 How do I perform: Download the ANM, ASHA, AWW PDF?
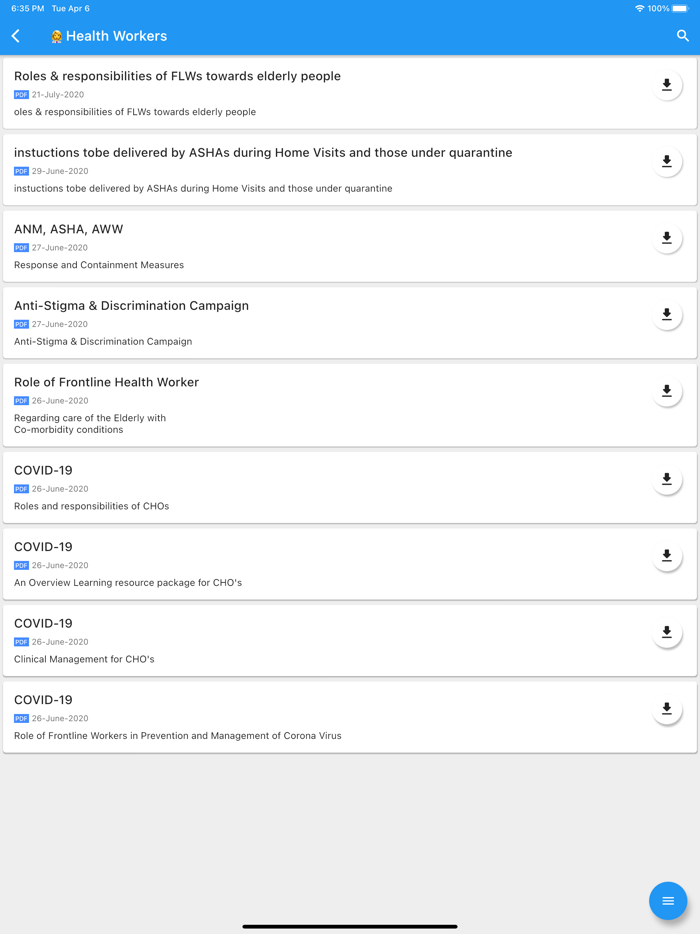pos(667,238)
